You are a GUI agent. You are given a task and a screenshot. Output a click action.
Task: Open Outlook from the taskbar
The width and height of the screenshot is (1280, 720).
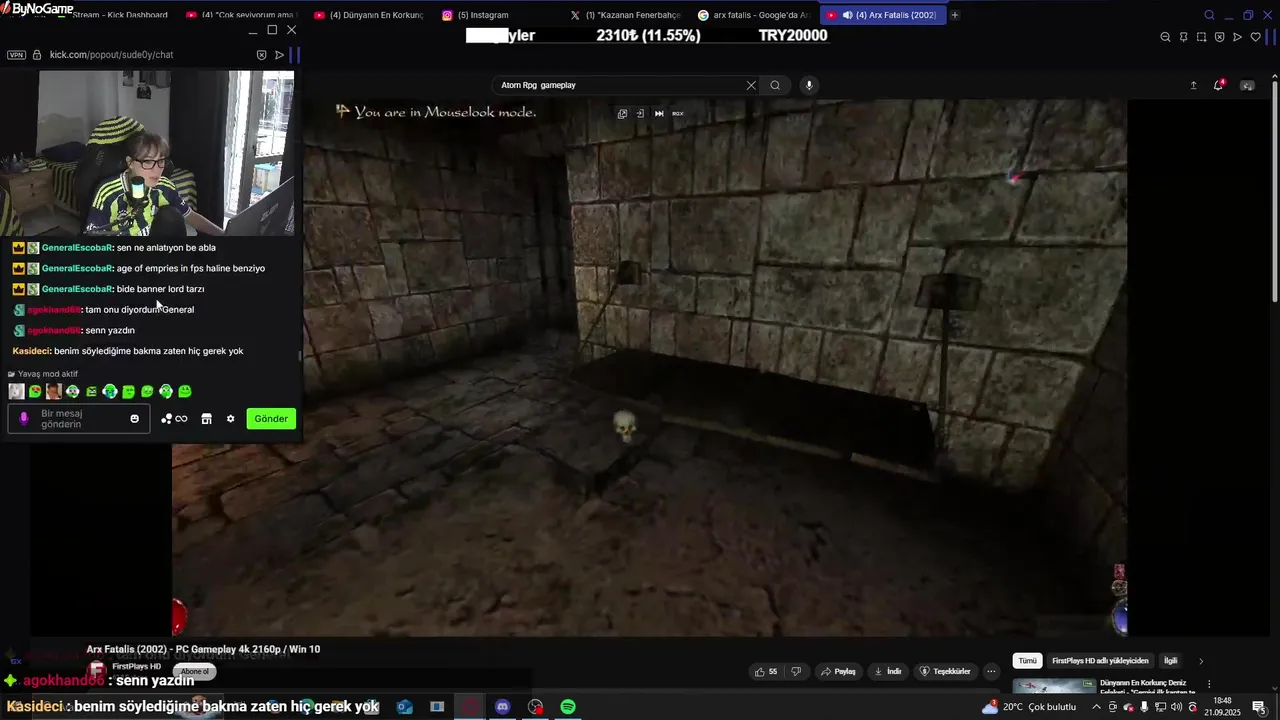point(404,707)
